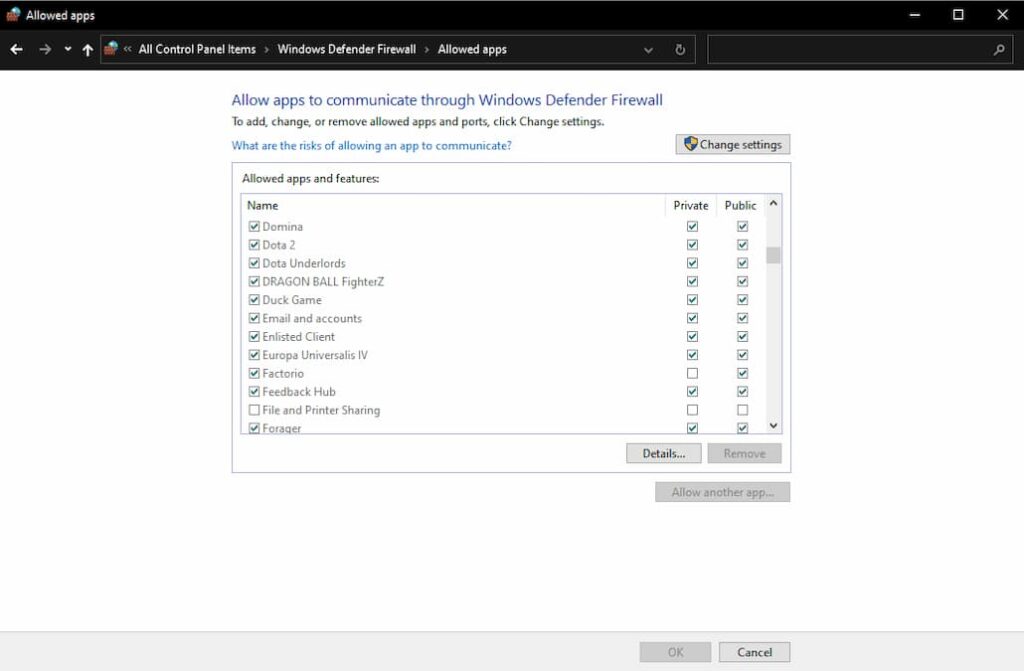1024x671 pixels.
Task: Open the address bar dropdown
Action: pos(647,49)
